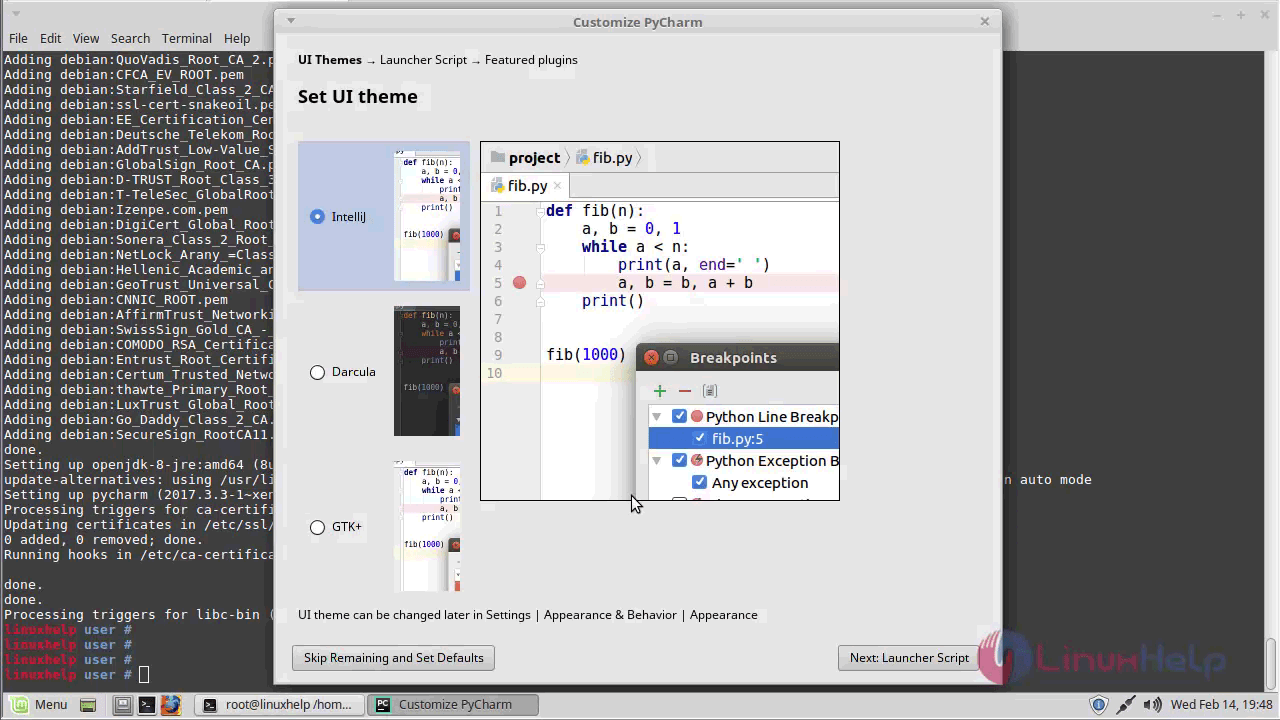This screenshot has height=720, width=1280.
Task: Click the volume speaker tray icon
Action: (1152, 705)
